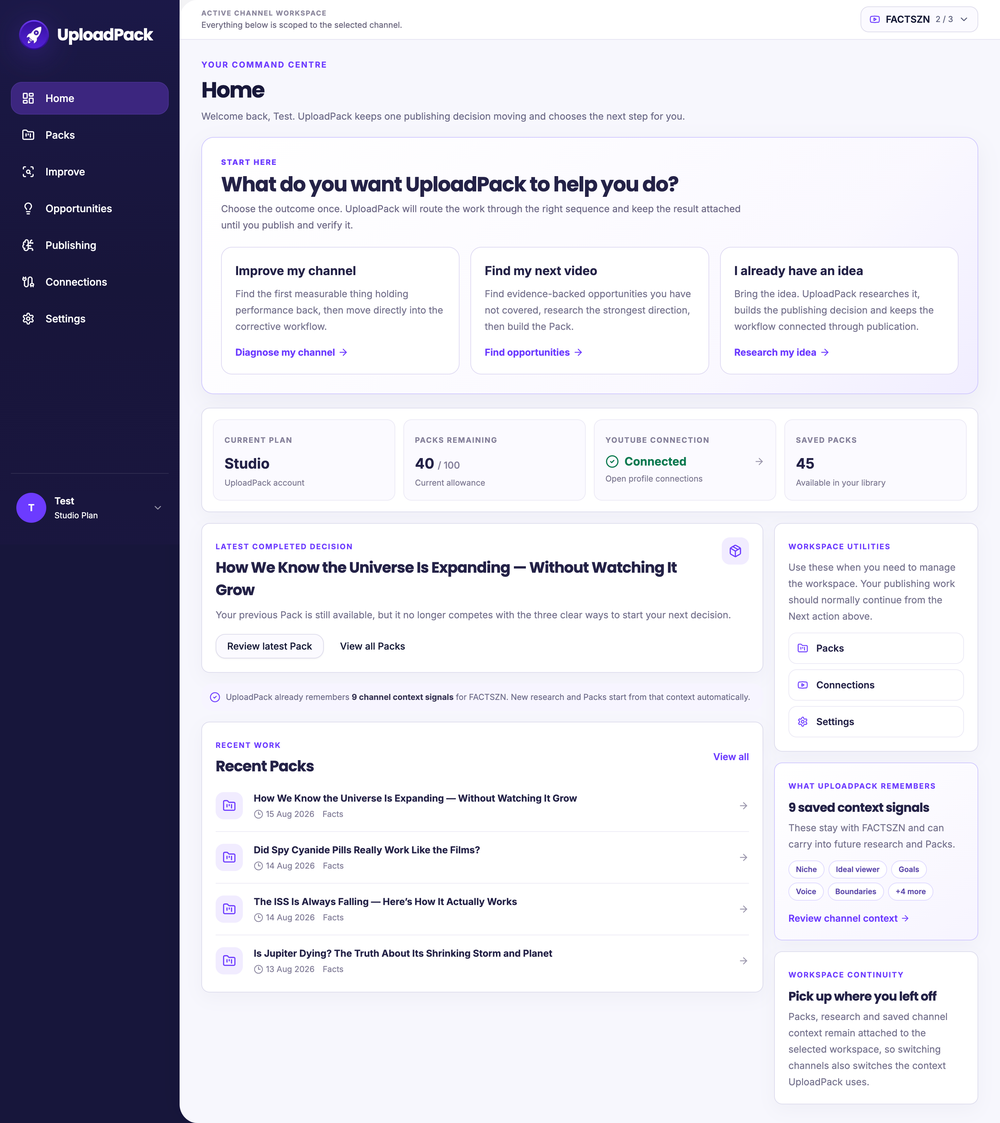This screenshot has width=1000, height=1123.
Task: Click arrow on ISS Is Always Falling row
Action: coord(744,909)
